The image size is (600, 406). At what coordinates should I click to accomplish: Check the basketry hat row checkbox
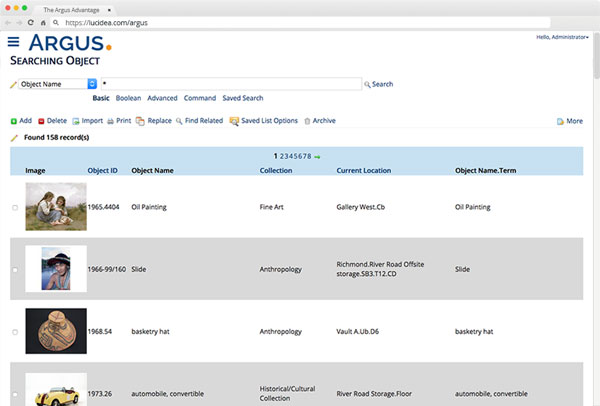coord(14,332)
